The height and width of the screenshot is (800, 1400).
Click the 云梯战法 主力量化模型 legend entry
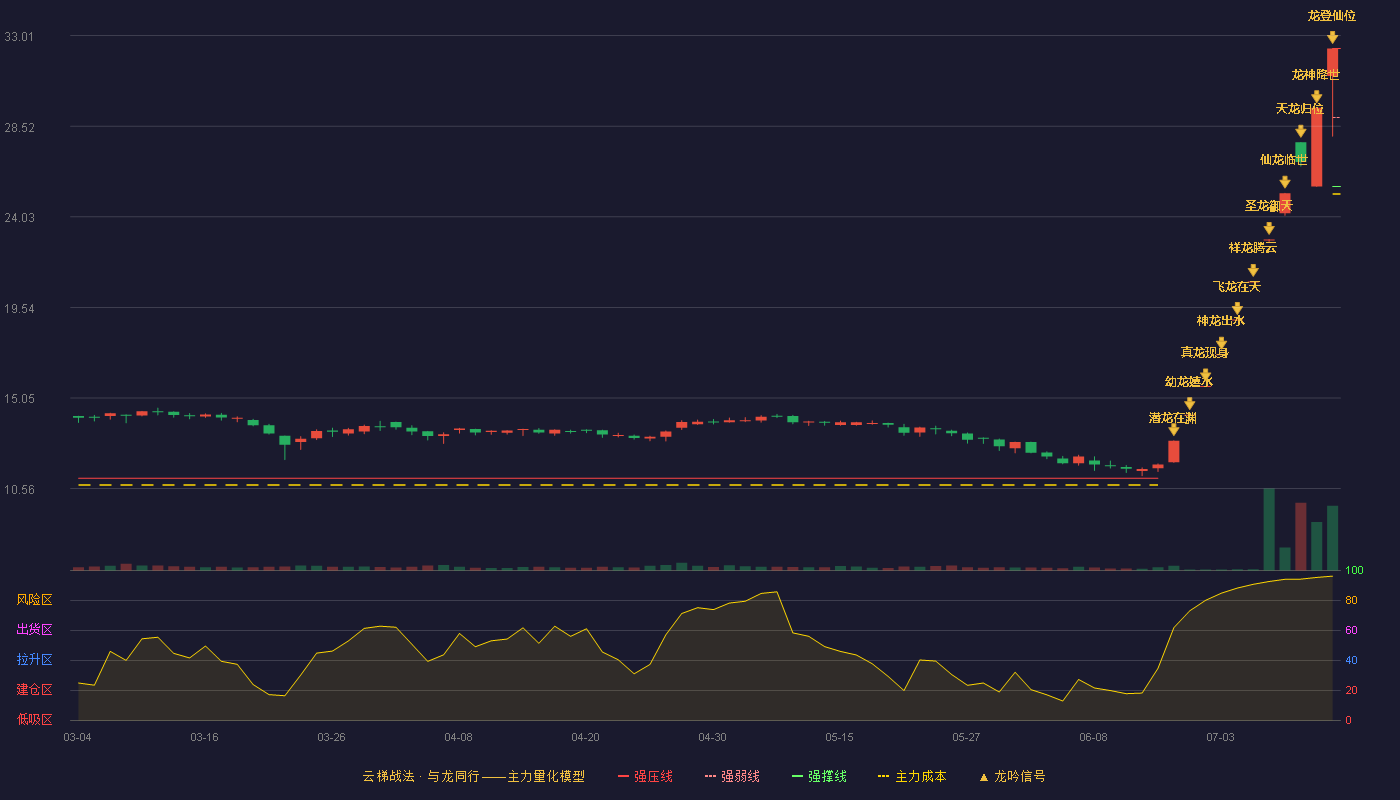pyautogui.click(x=473, y=776)
